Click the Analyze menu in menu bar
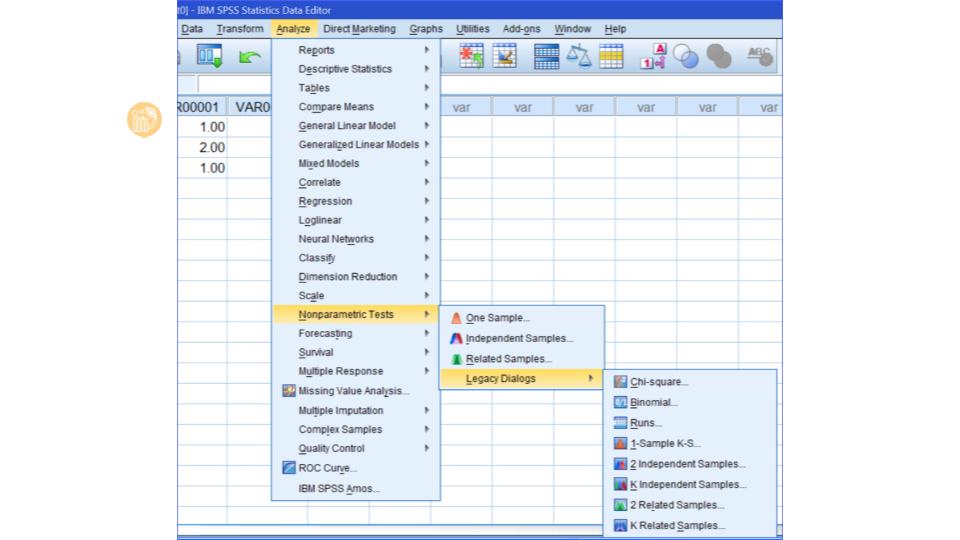The image size is (960, 540). pyautogui.click(x=293, y=29)
